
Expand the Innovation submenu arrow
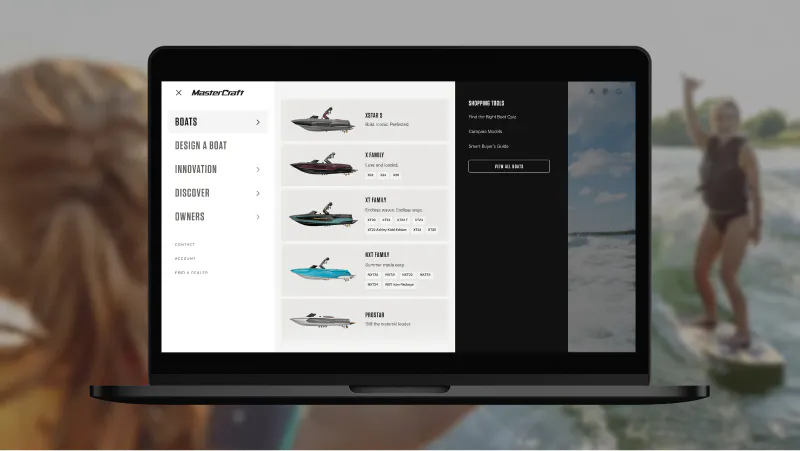pyautogui.click(x=258, y=169)
